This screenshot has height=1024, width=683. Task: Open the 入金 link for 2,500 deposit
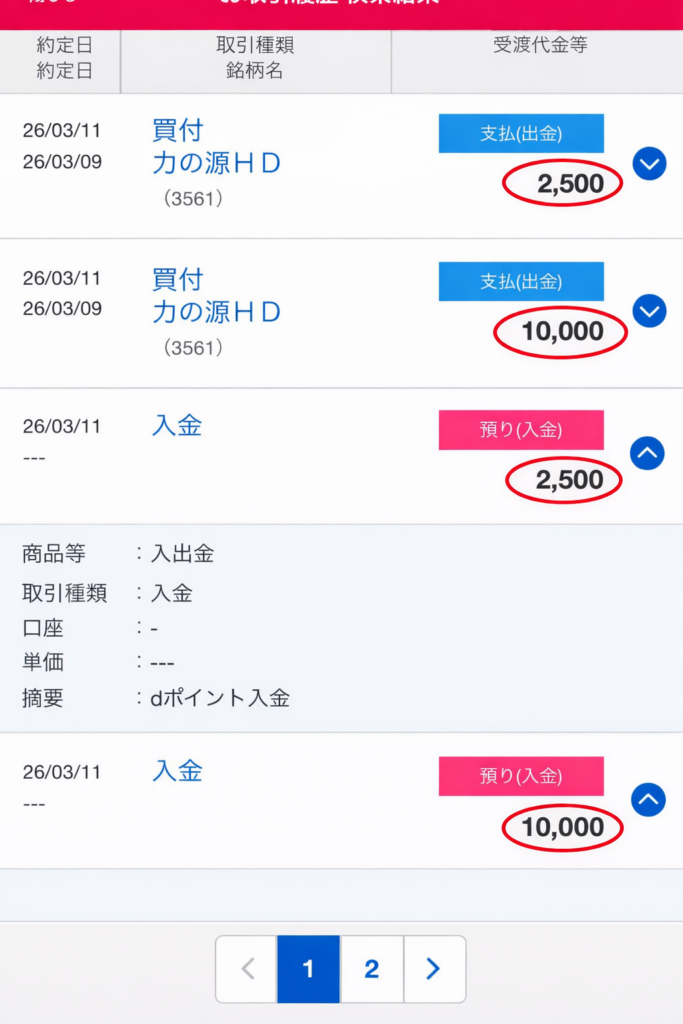[x=177, y=426]
